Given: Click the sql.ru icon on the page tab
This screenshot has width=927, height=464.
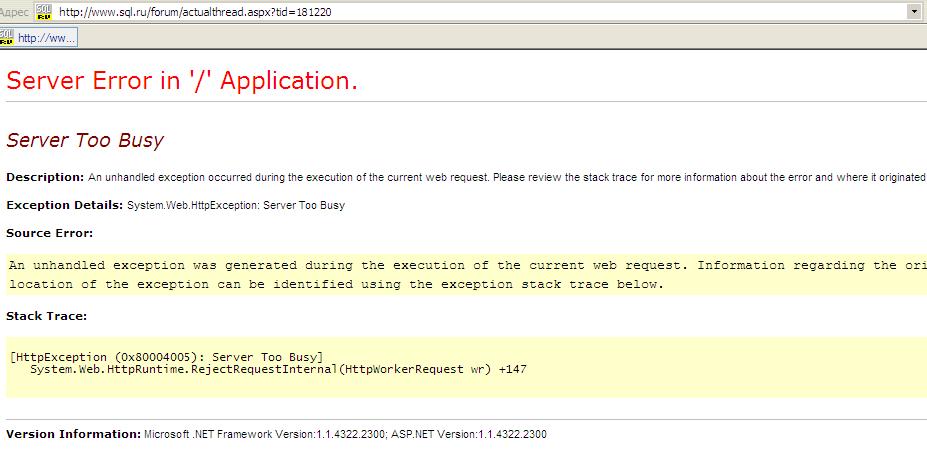Looking at the screenshot, I should [x=7, y=37].
